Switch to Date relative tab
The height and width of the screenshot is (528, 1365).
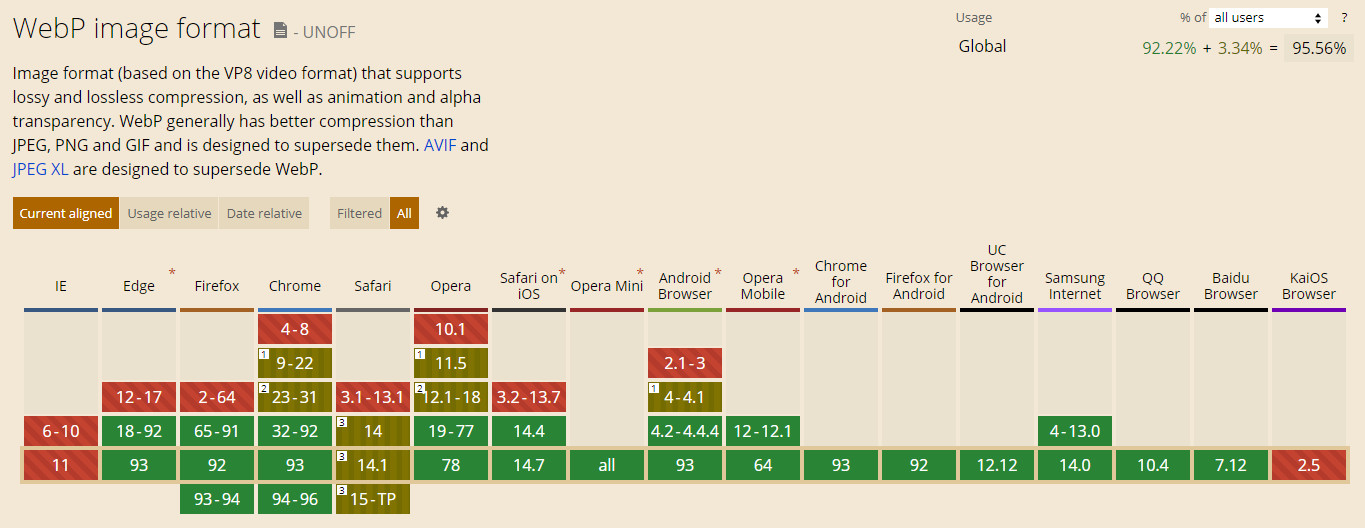[x=264, y=213]
